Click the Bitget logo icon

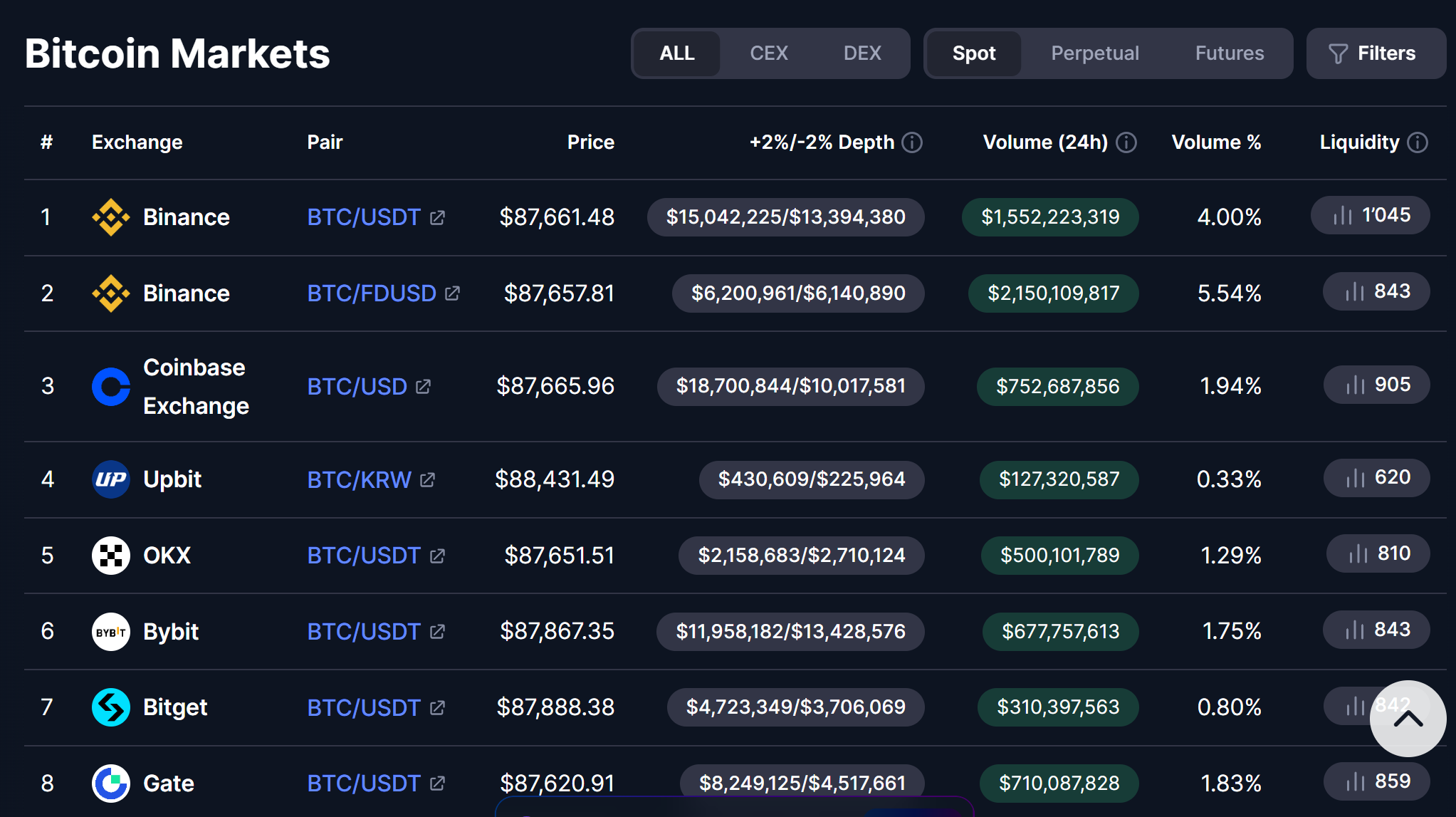[110, 707]
